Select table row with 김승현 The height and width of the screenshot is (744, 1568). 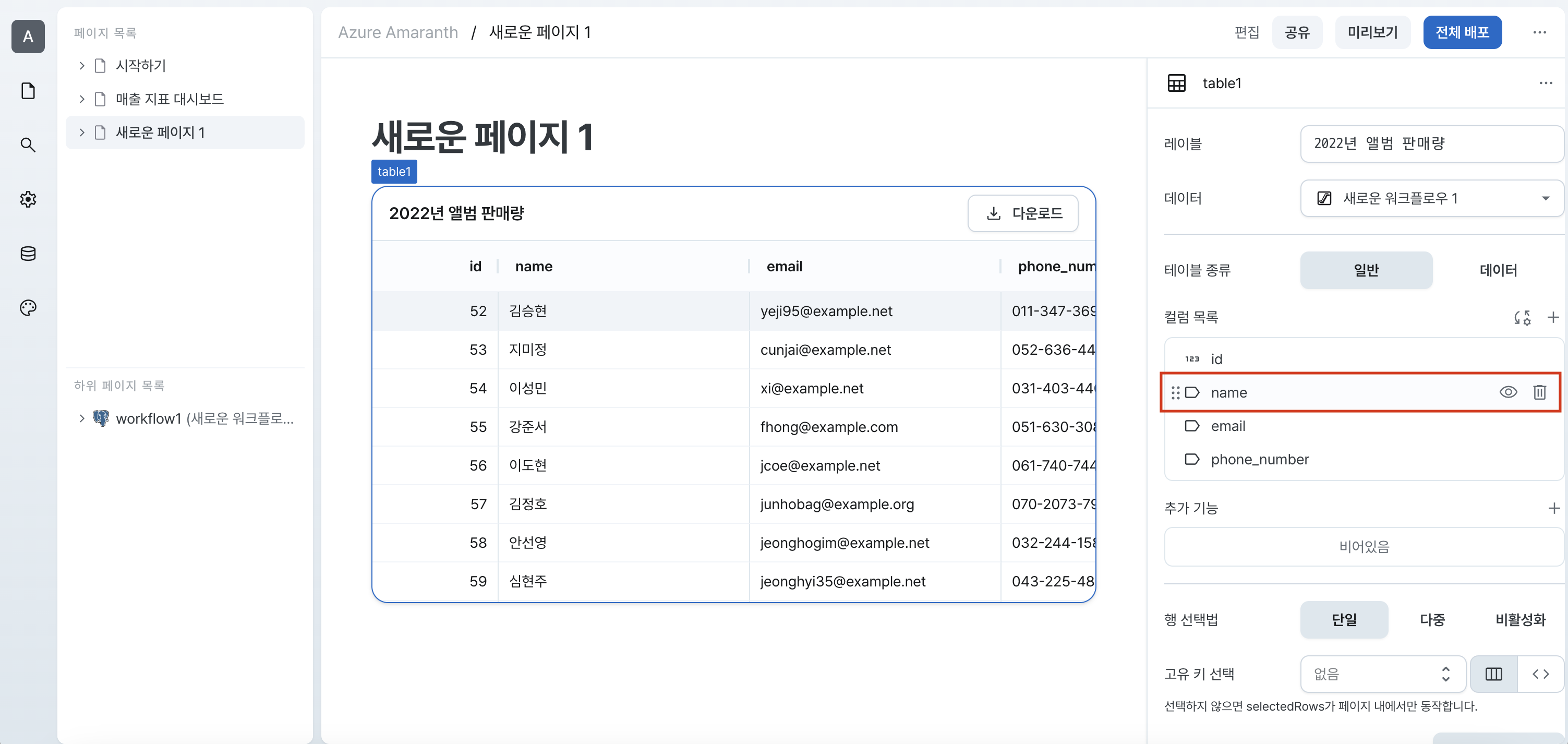pyautogui.click(x=733, y=311)
